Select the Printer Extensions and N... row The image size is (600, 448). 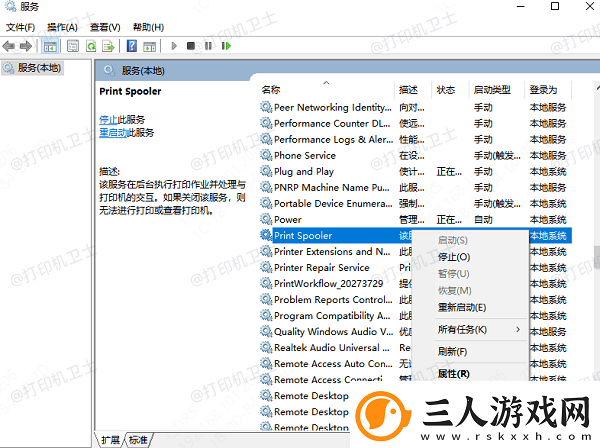415,251
